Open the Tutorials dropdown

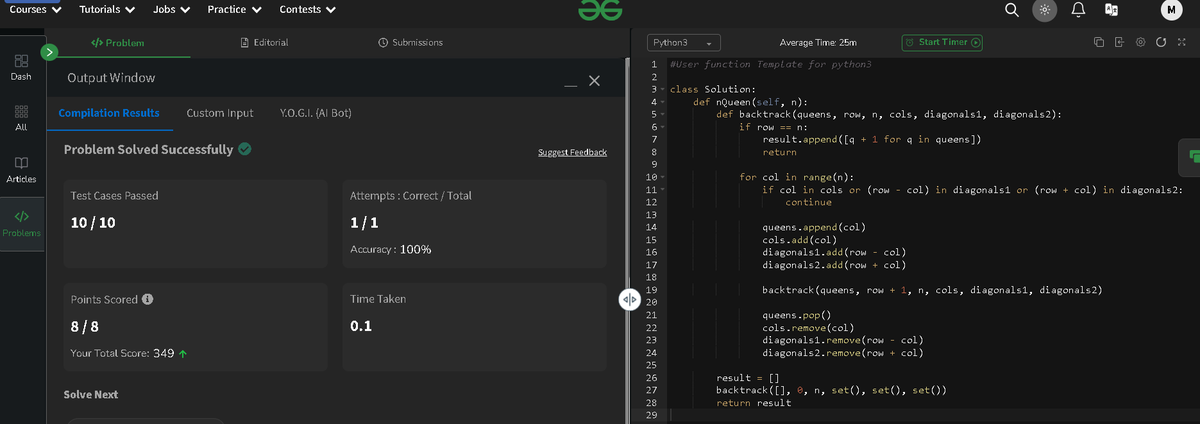pyautogui.click(x=107, y=9)
